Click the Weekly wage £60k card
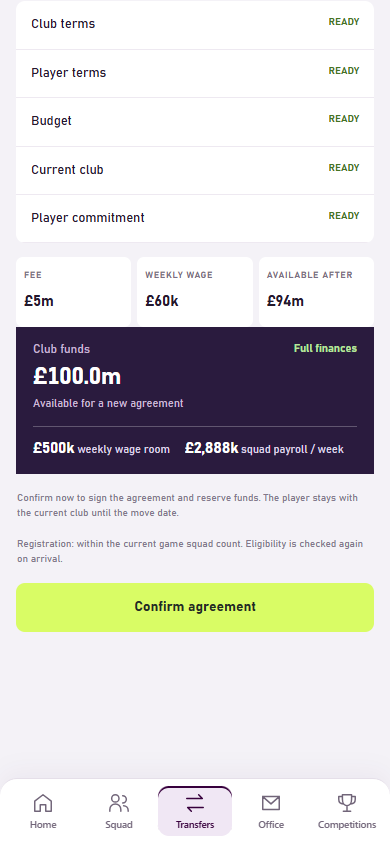Screen dimensions: 390x844 point(195,291)
